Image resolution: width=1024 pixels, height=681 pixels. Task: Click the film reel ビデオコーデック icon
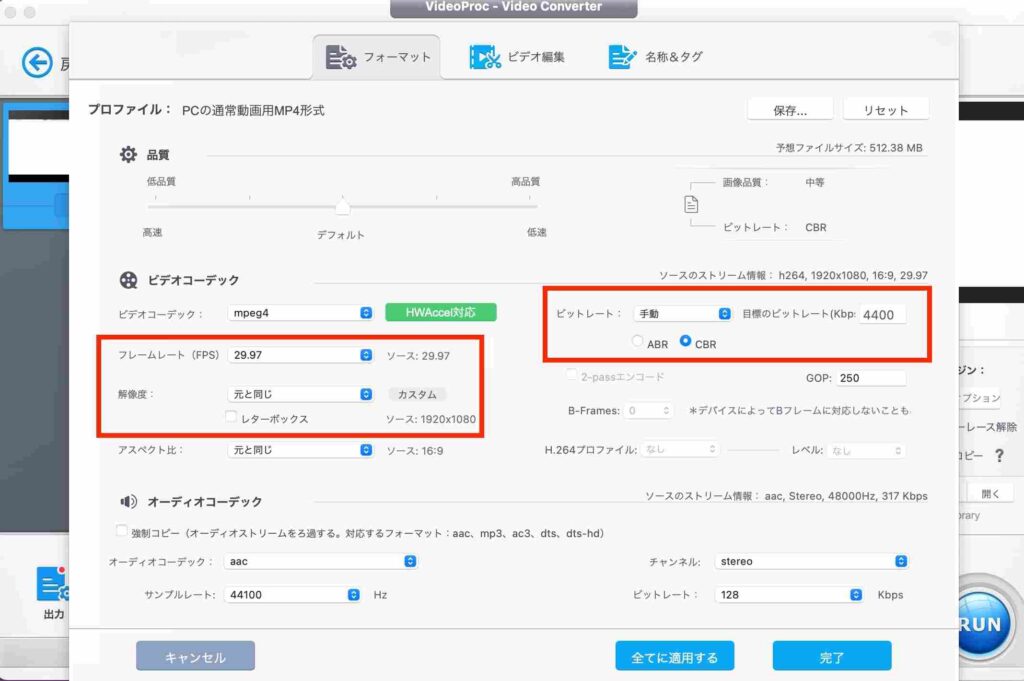click(x=129, y=280)
